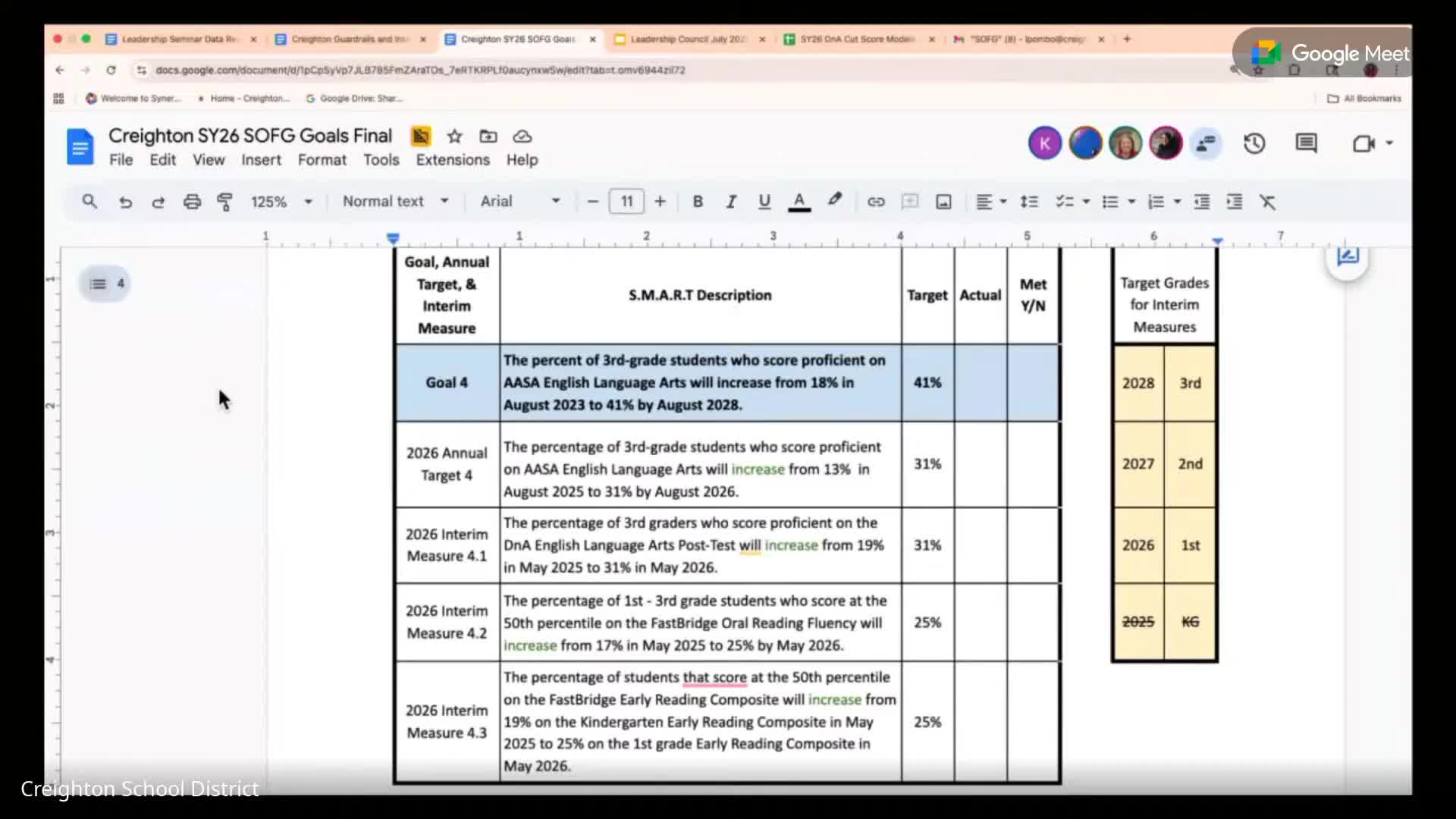Open the View menu

(209, 160)
